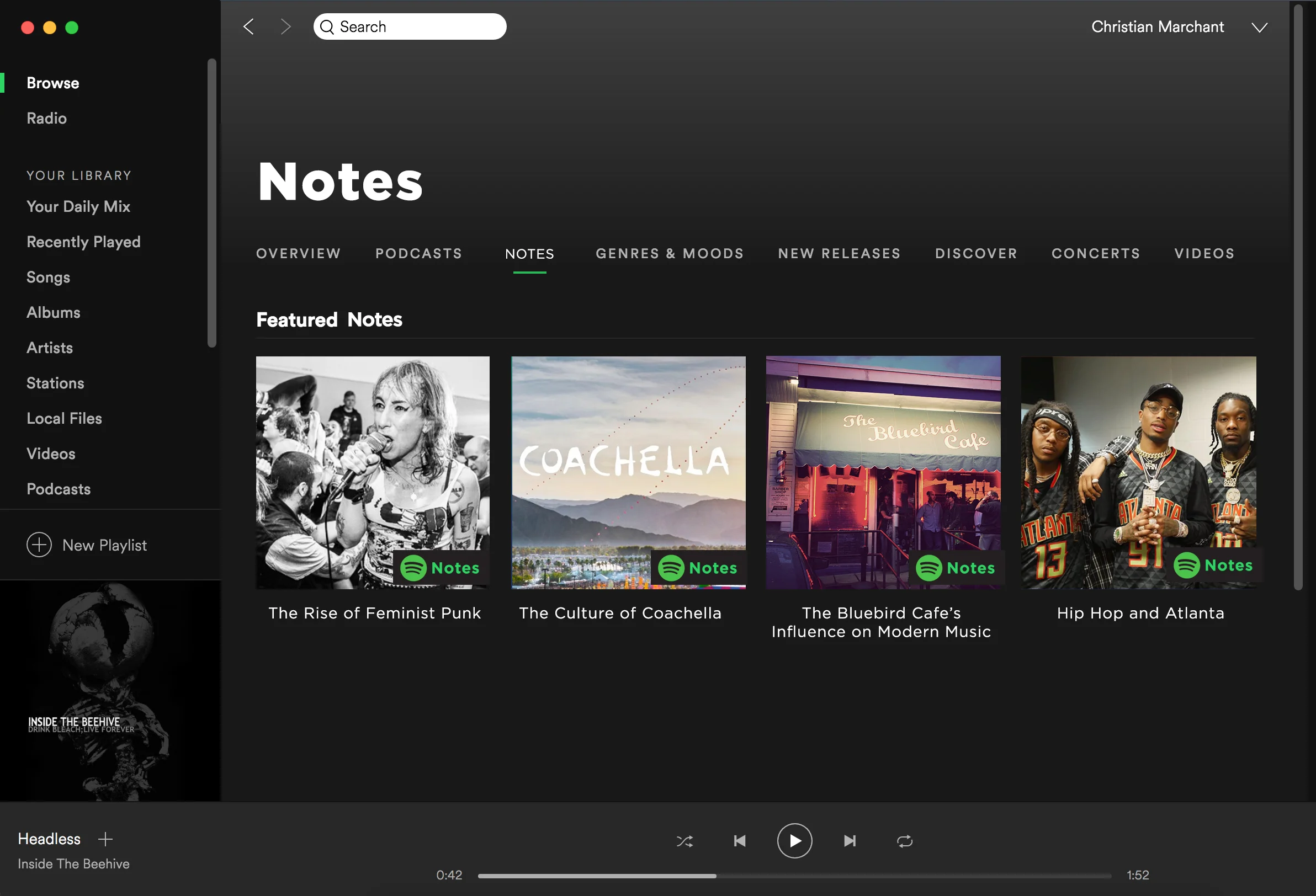Viewport: 1316px width, 896px height.
Task: Open Your Daily Mix
Action: pos(78,206)
